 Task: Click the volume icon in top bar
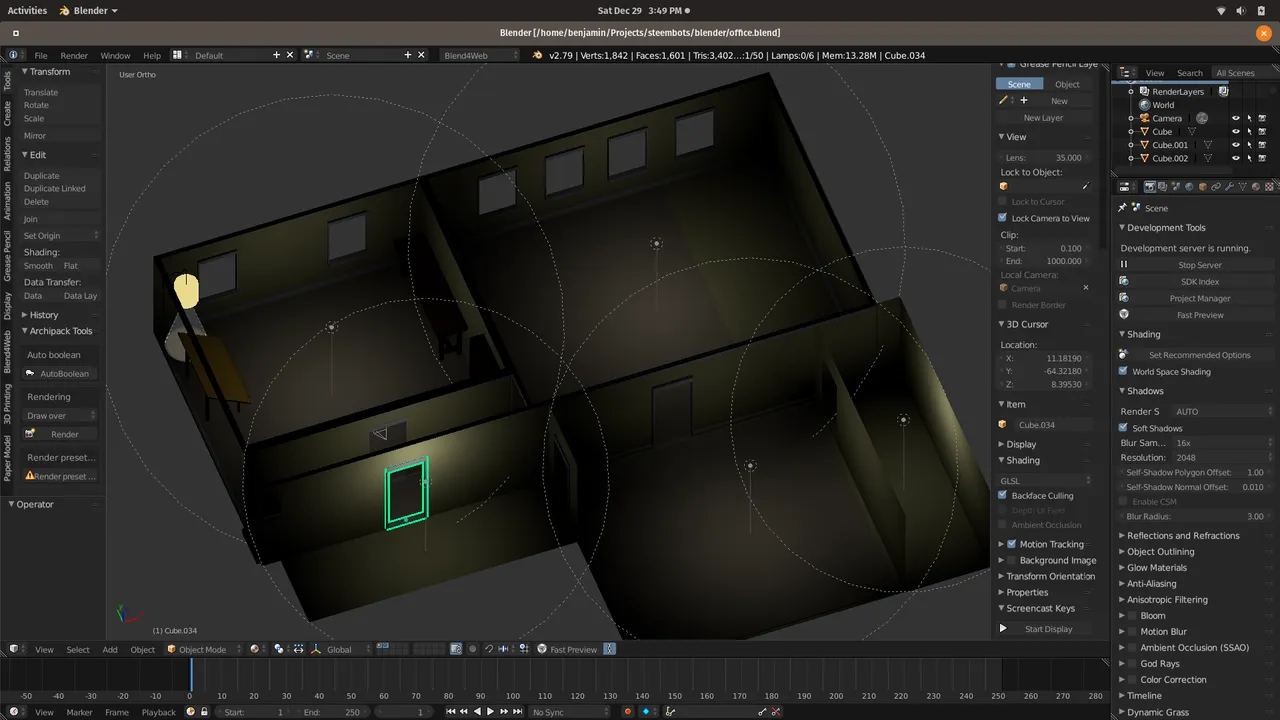pyautogui.click(x=1241, y=10)
